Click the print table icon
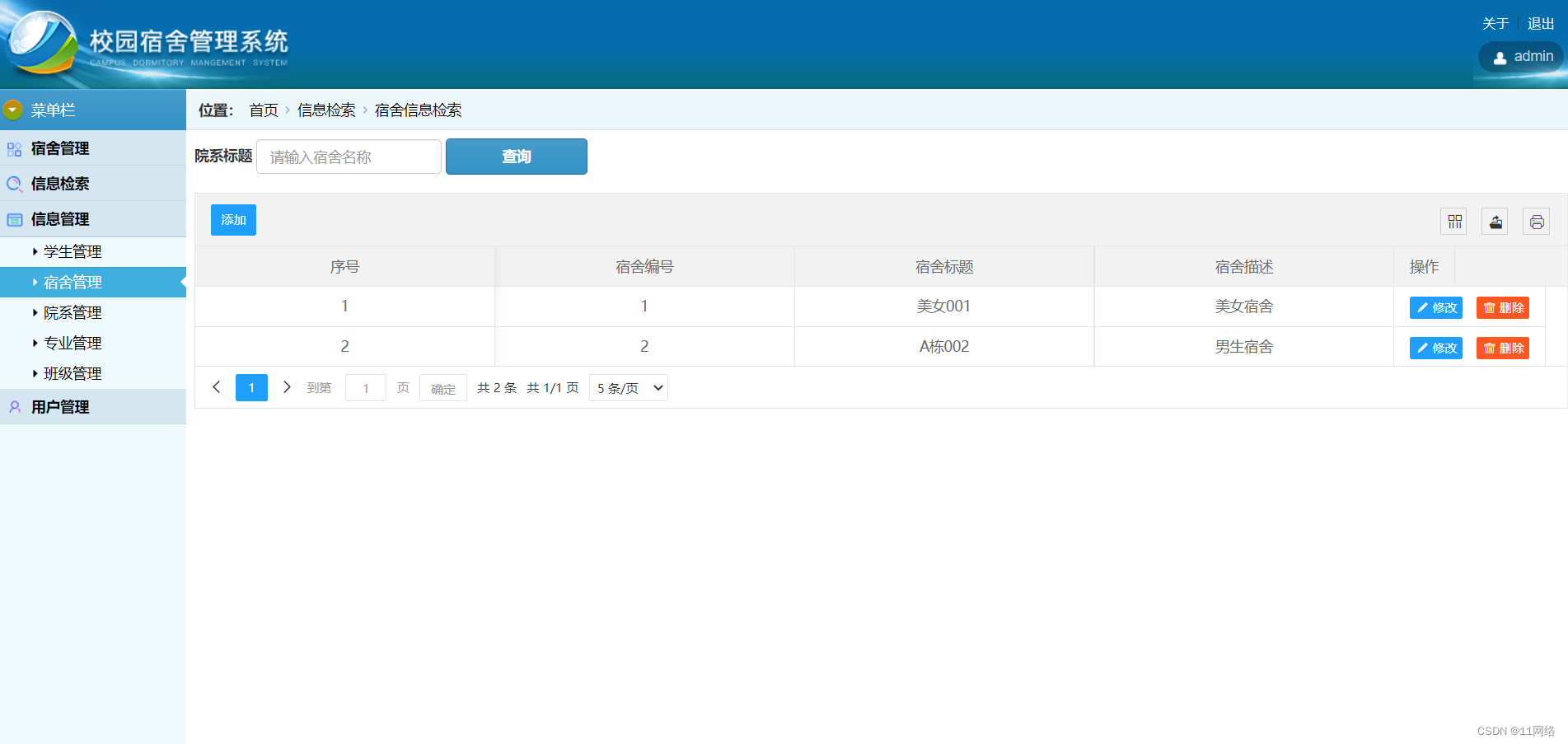The image size is (1568, 744). click(1536, 222)
